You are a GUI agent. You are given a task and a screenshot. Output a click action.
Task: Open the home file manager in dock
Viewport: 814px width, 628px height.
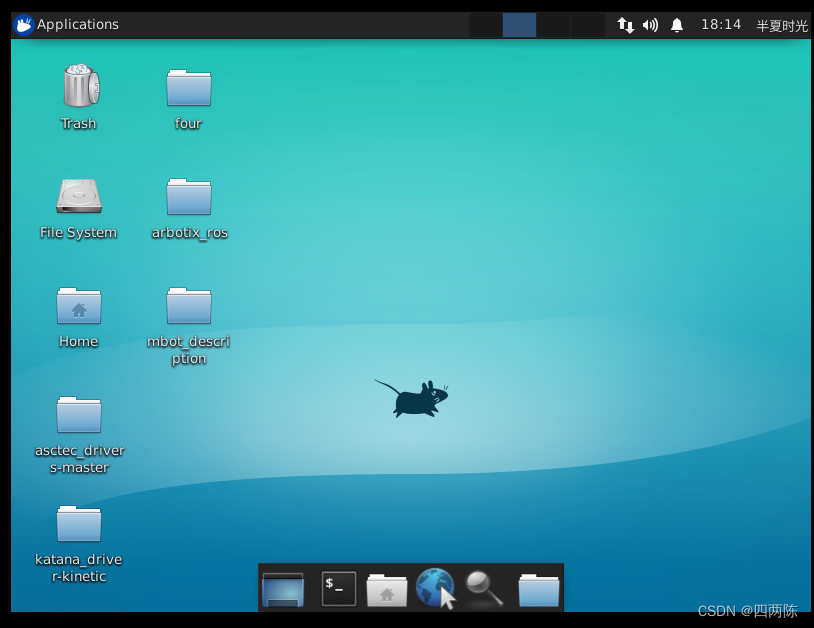coord(387,590)
